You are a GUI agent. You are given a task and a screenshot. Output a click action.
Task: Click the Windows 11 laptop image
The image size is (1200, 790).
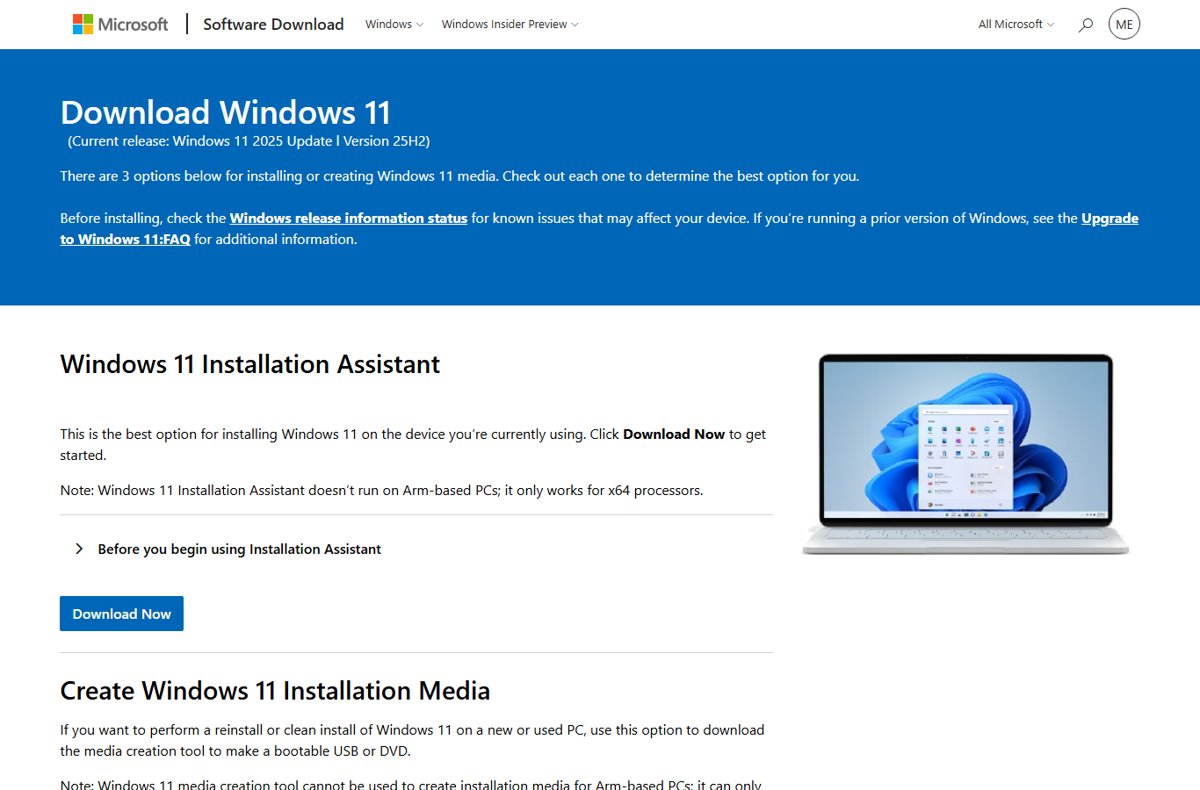(x=965, y=454)
